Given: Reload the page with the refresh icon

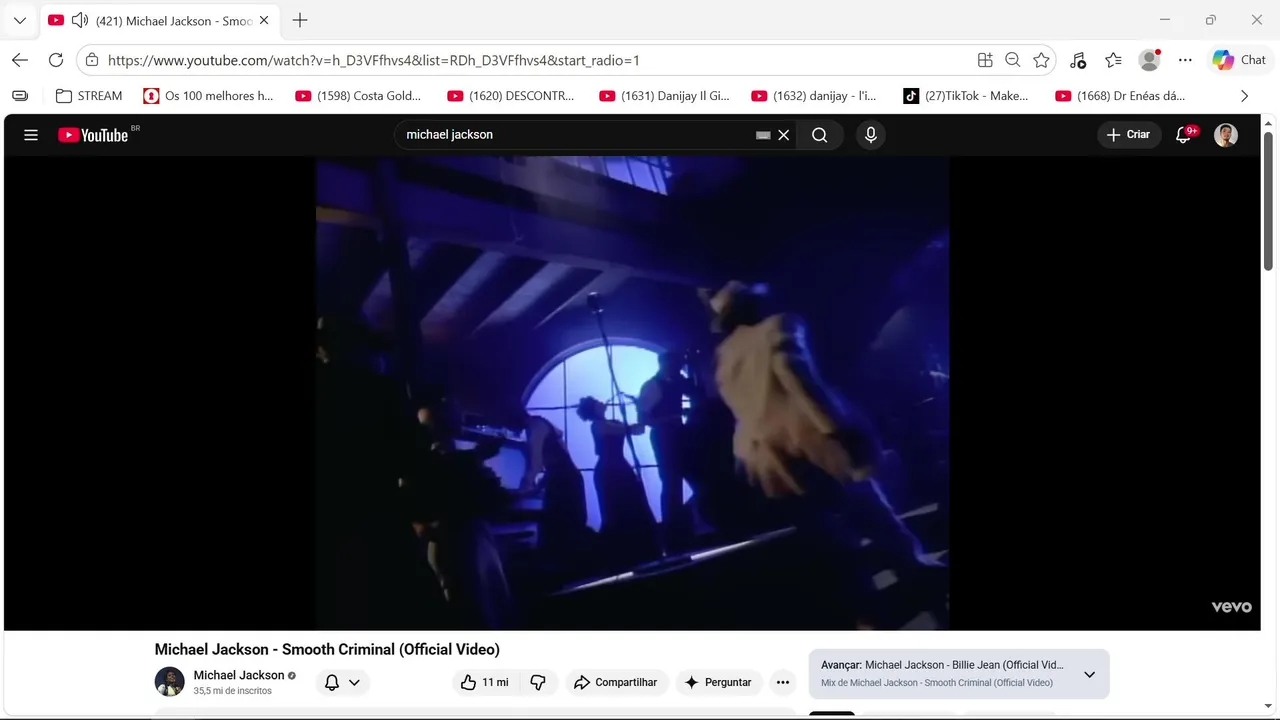Looking at the screenshot, I should (56, 60).
